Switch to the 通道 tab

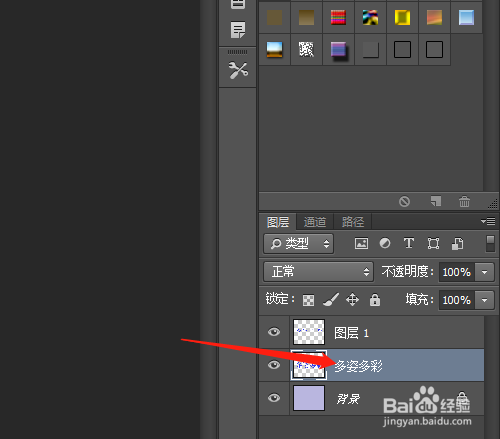(x=315, y=222)
